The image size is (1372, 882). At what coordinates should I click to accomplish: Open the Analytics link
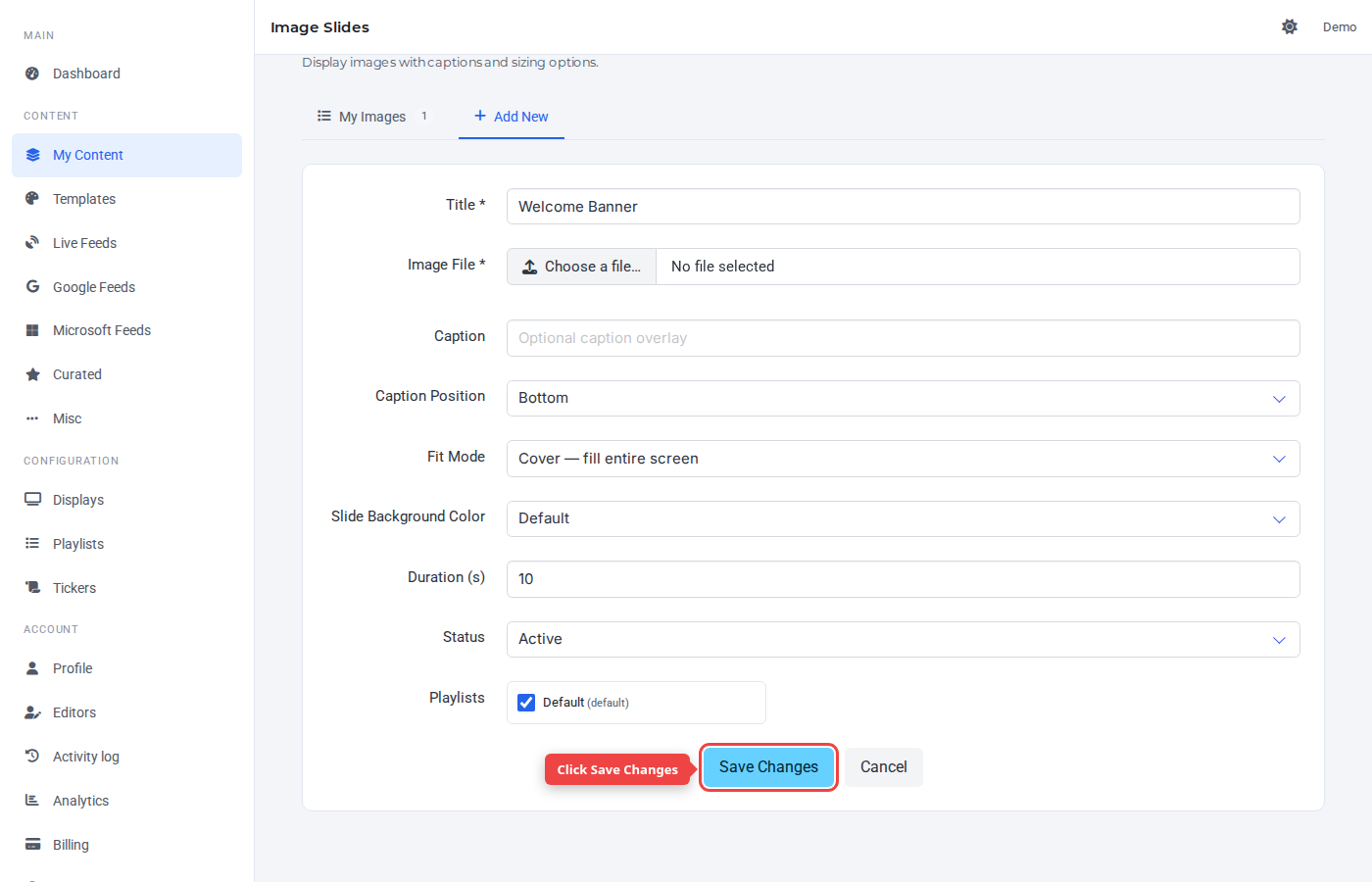[126, 801]
